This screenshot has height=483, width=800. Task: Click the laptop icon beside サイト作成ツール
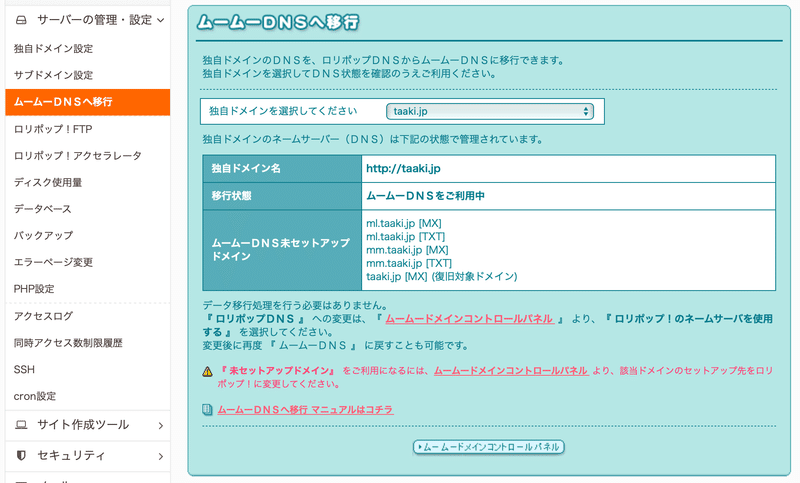tap(21, 425)
